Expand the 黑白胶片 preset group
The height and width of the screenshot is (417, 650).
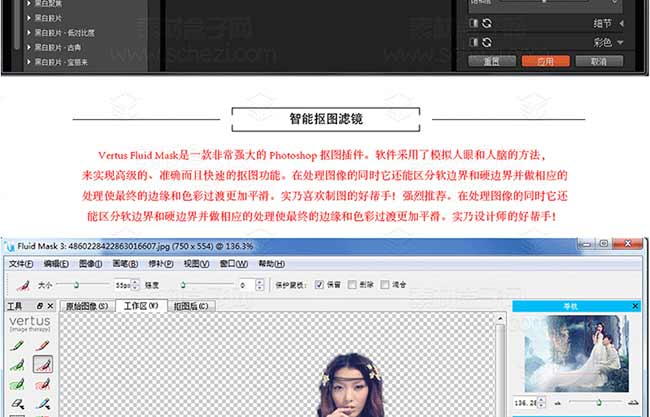[x=29, y=18]
